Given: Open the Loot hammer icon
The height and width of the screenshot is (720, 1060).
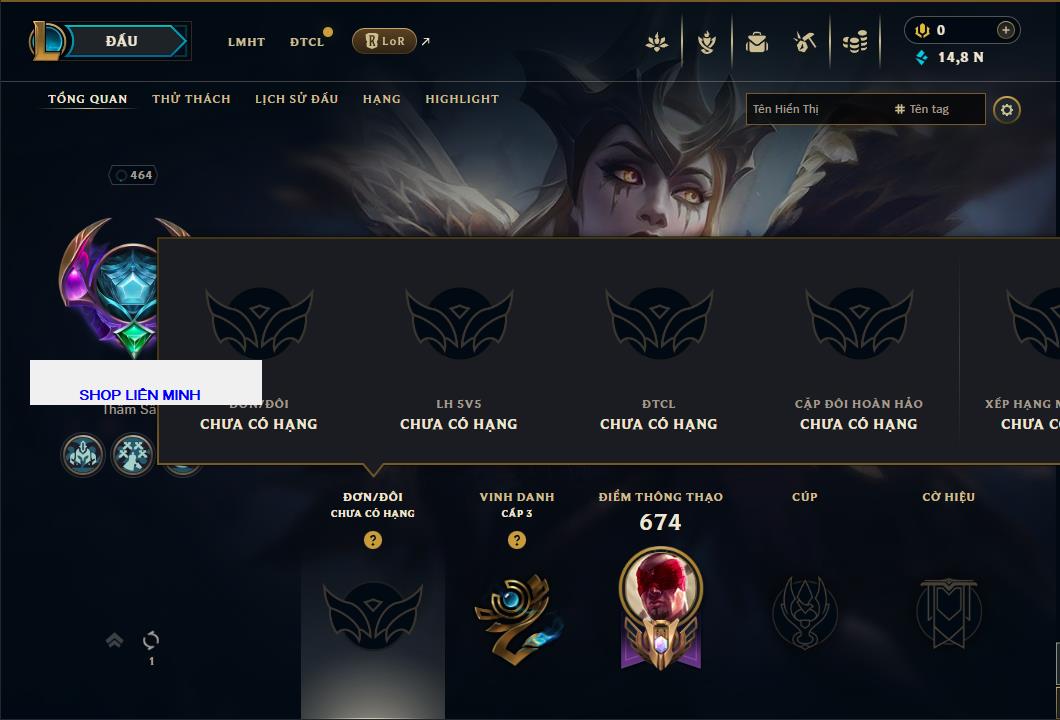Looking at the screenshot, I should point(804,43).
